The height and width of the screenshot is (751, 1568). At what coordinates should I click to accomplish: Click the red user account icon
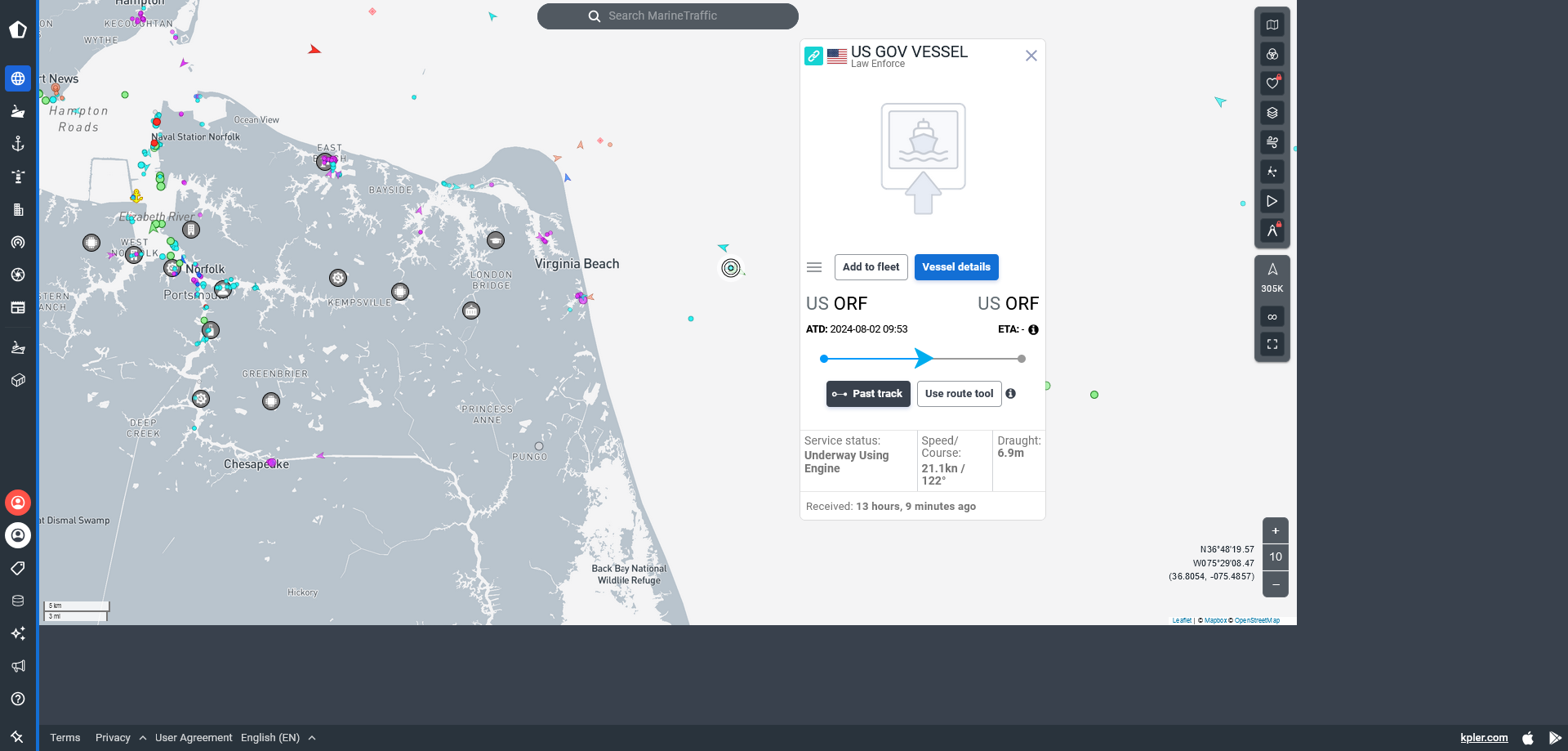tap(18, 503)
